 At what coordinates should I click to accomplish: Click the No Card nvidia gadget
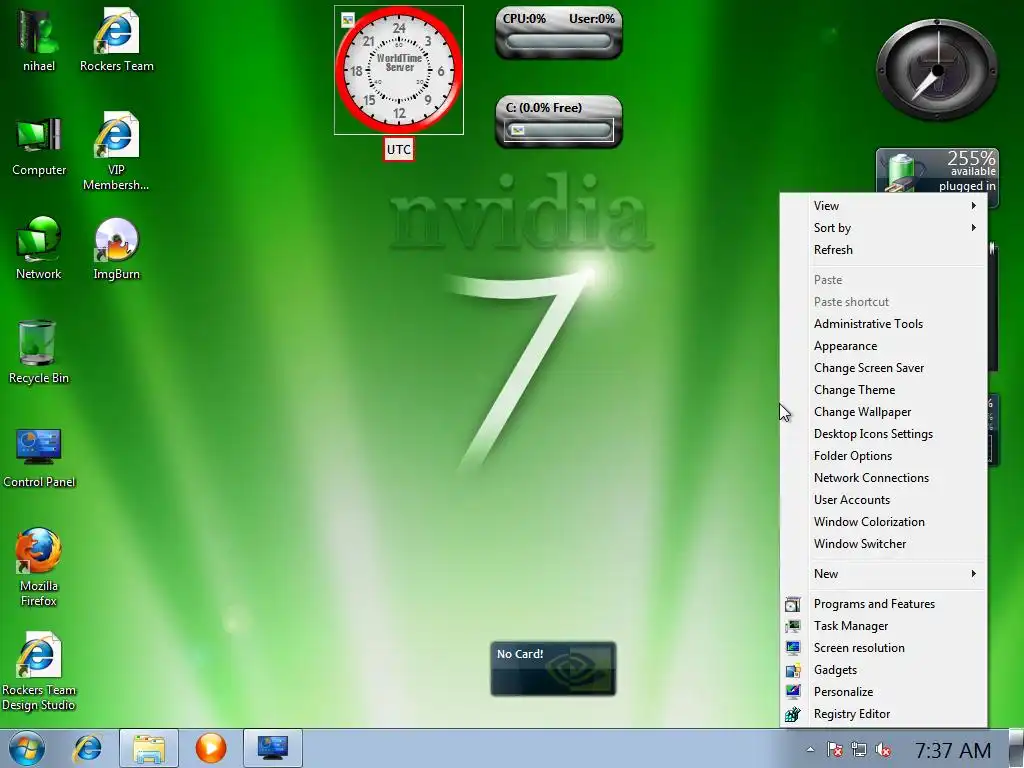[552, 669]
